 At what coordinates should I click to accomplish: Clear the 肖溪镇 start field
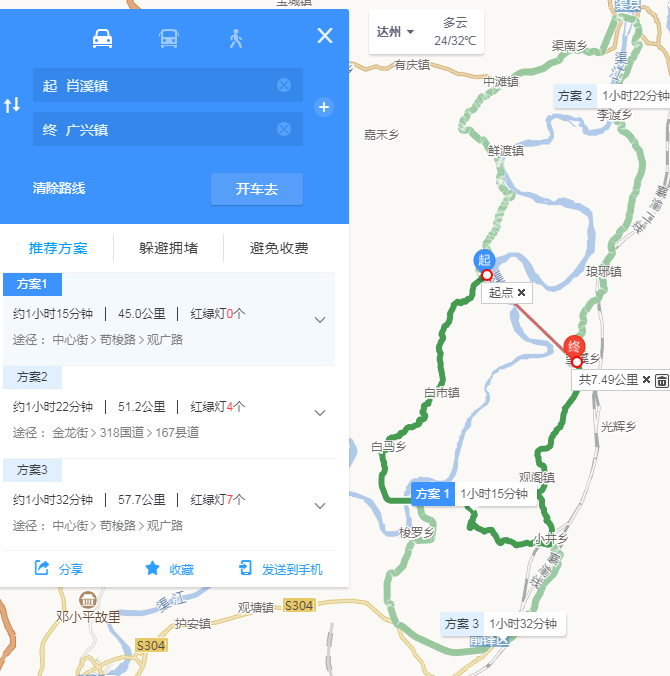pos(284,85)
